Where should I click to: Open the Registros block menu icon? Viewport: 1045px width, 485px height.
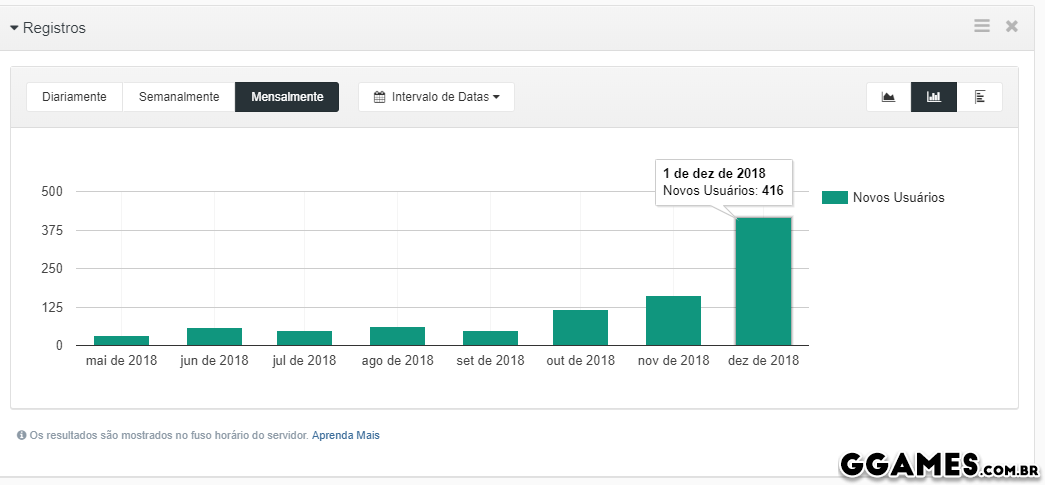coord(982,26)
